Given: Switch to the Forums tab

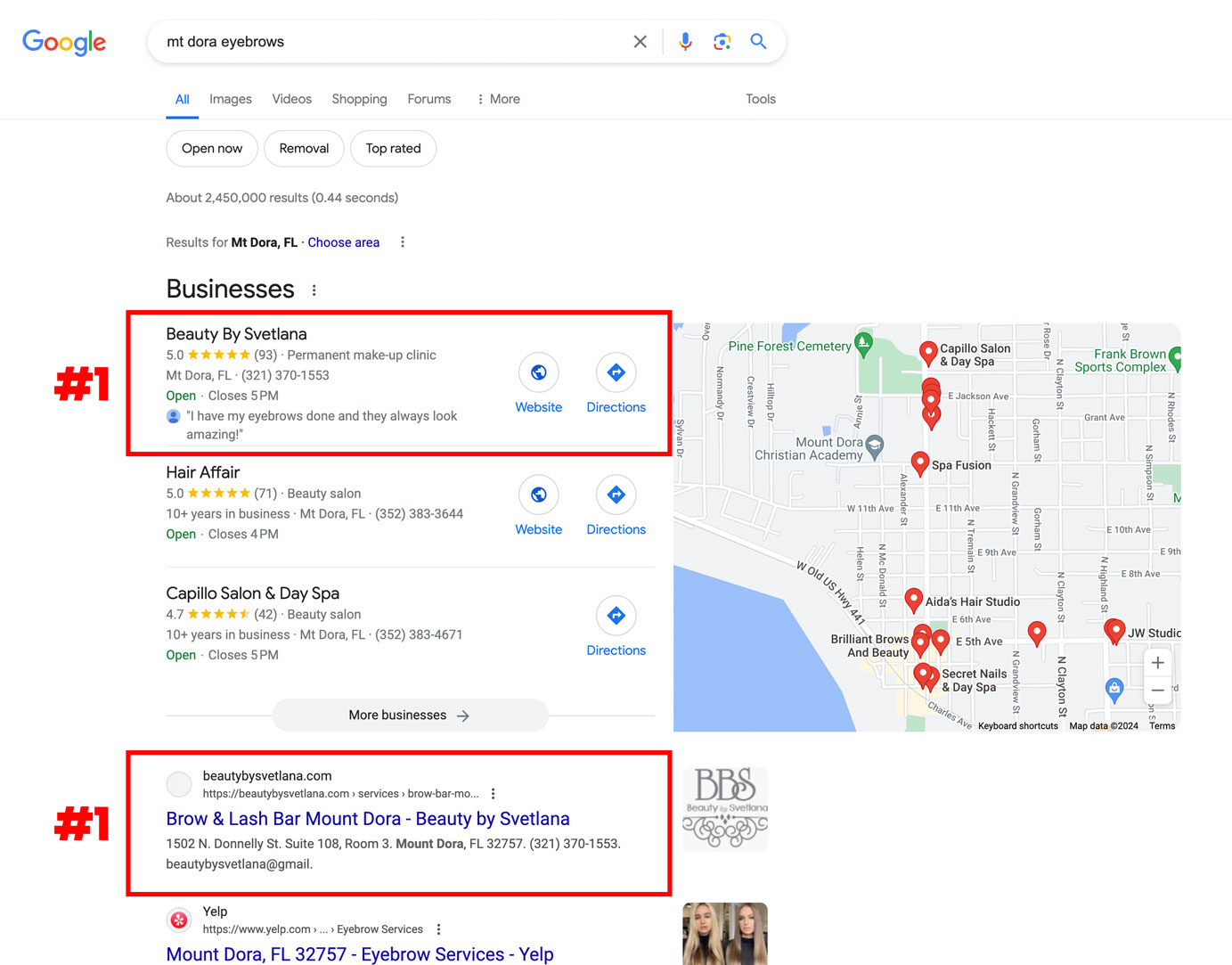Looking at the screenshot, I should [429, 99].
